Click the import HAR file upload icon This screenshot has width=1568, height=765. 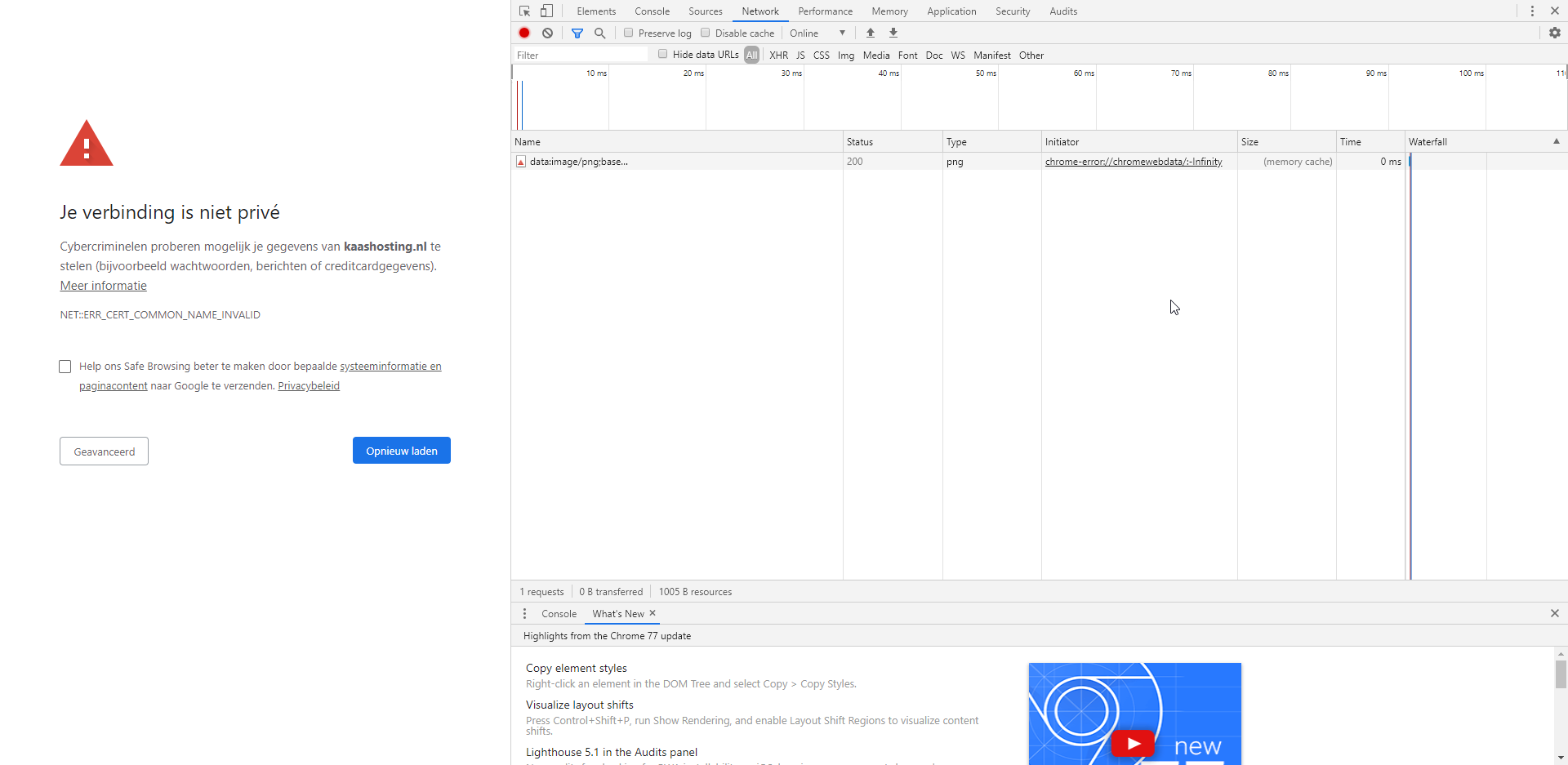pyautogui.click(x=871, y=33)
